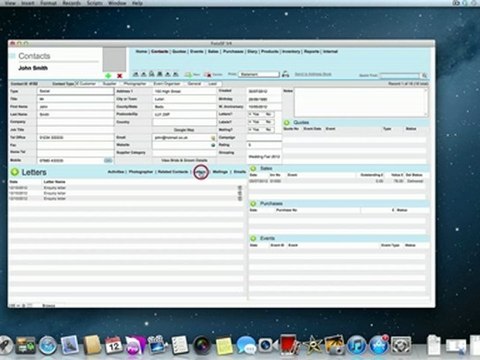Viewport: 480px width, 360px height.
Task: Click the New record toolbar button
Action: pyautogui.click(x=192, y=74)
